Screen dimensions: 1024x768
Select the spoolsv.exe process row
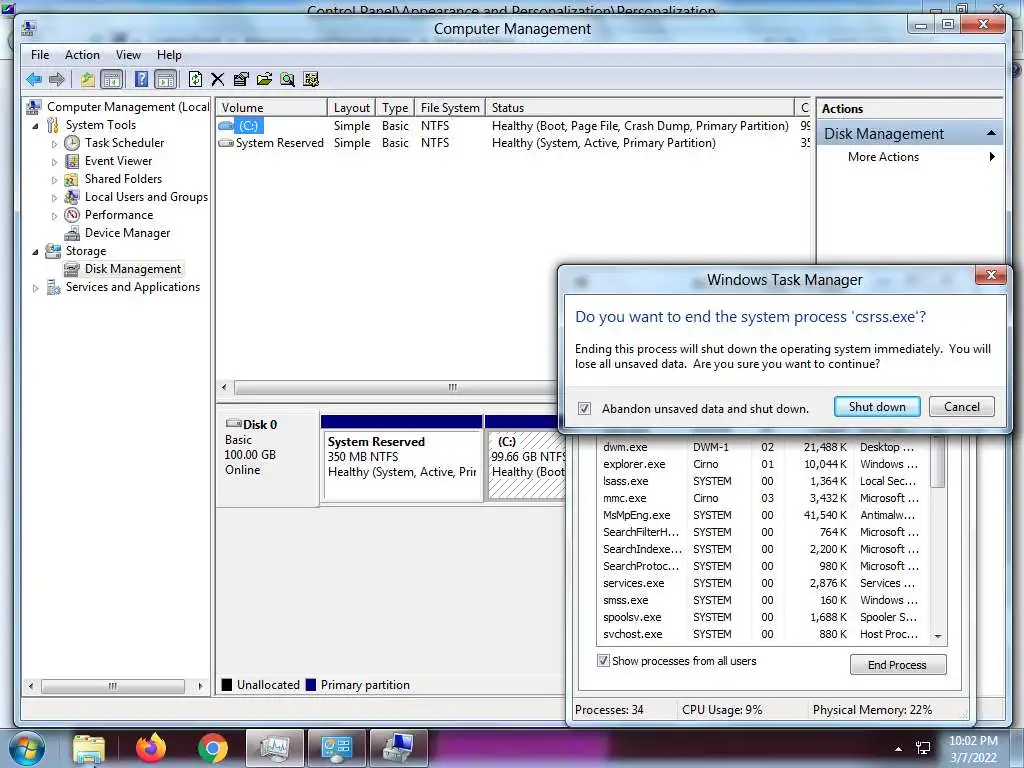pyautogui.click(x=762, y=616)
